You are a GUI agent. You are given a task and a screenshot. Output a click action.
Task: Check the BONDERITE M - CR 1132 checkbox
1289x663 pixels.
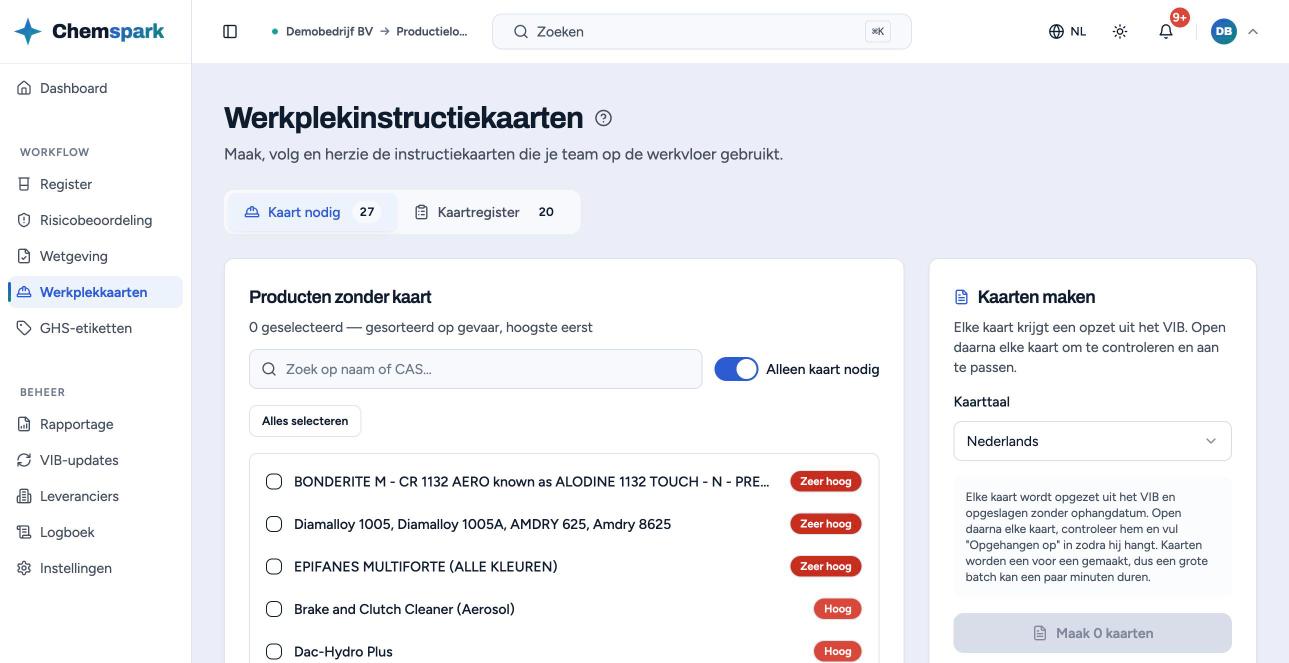(x=274, y=481)
